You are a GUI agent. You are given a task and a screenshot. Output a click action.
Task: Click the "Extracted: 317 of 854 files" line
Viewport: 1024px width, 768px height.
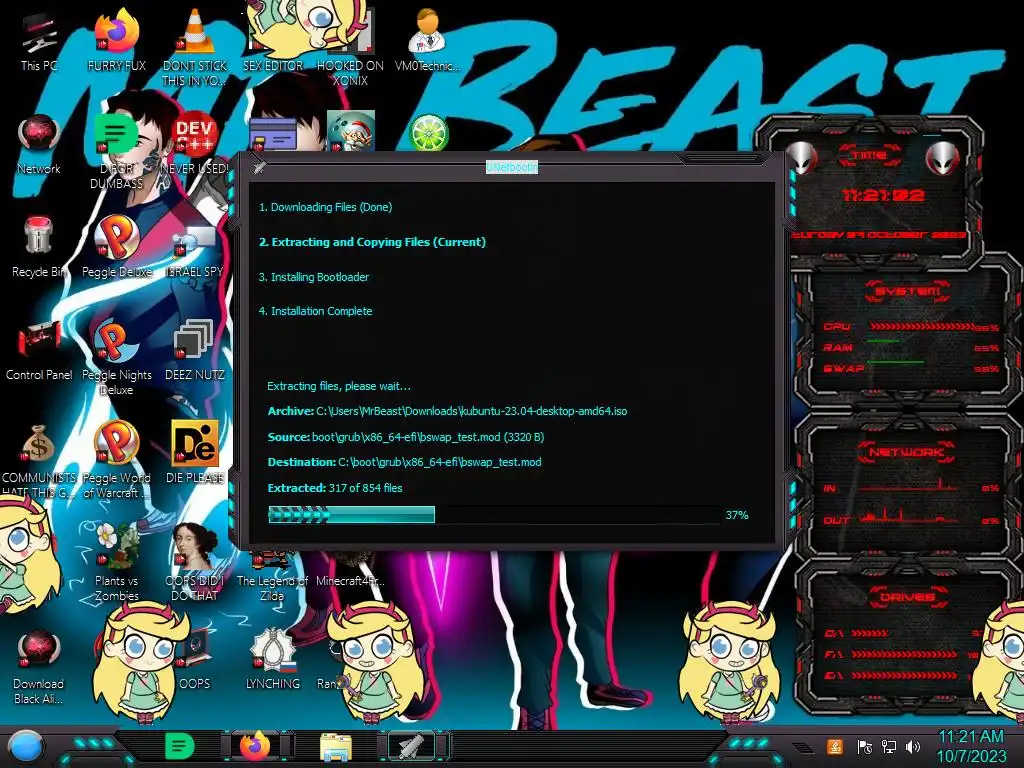coord(335,488)
